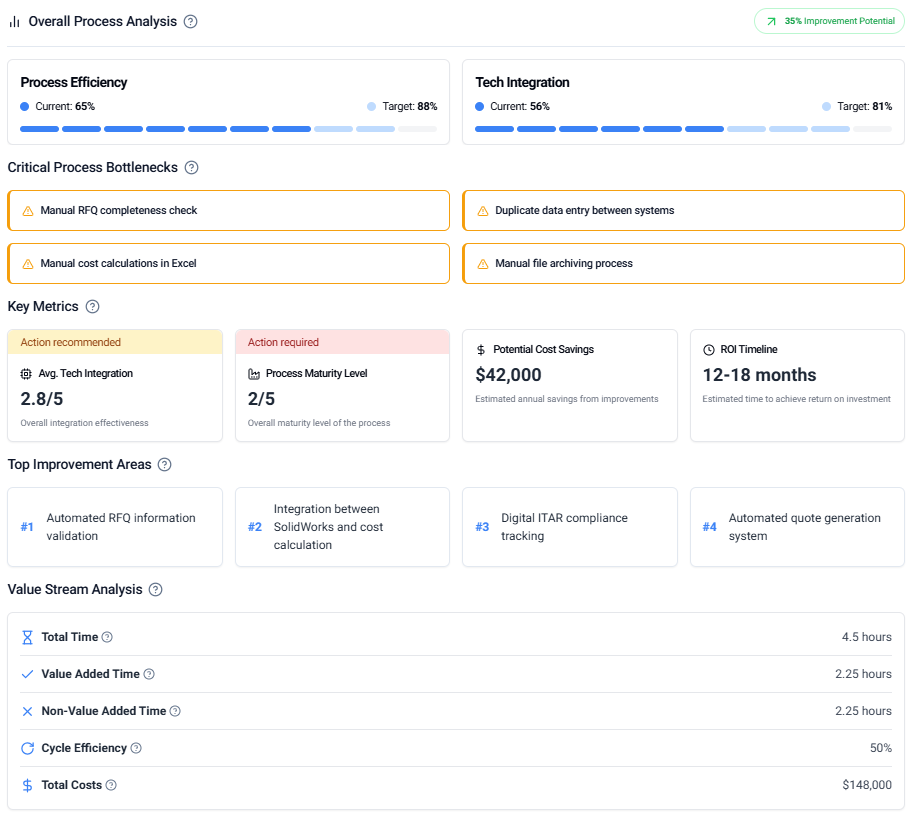
Task: Click the Tech Integration progress bar
Action: click(683, 129)
